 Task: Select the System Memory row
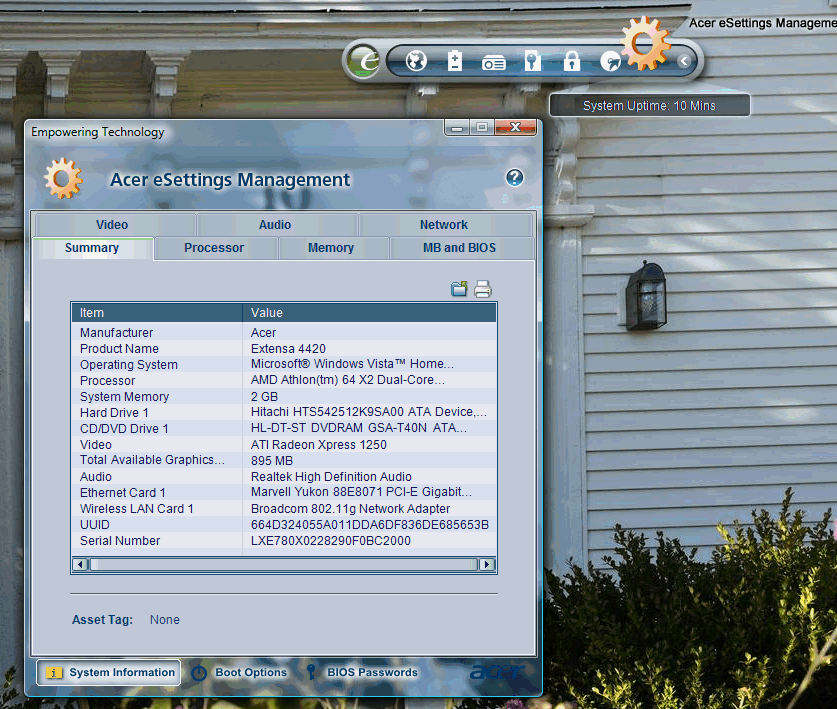pos(284,397)
